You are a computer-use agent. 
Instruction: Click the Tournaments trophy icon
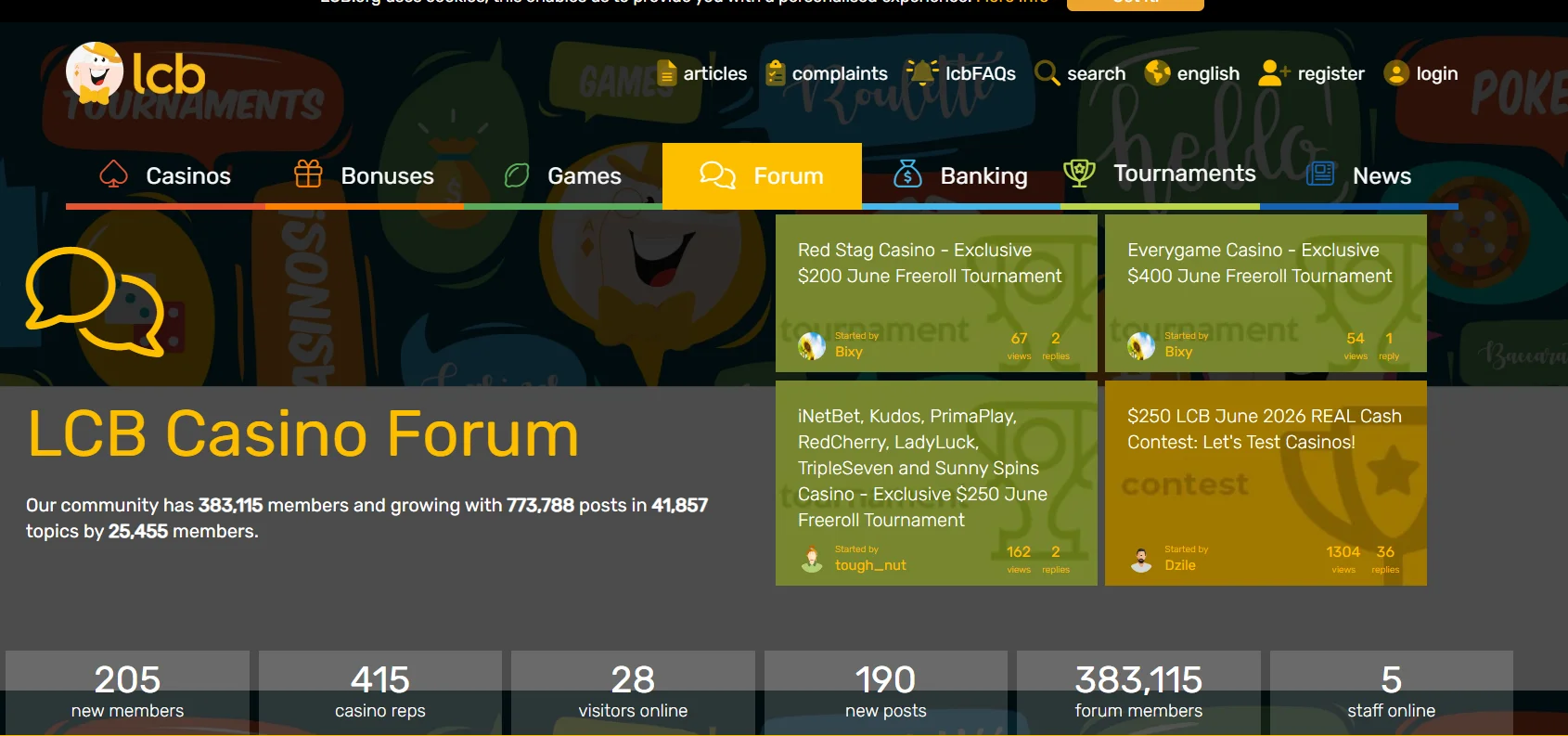pos(1079,173)
